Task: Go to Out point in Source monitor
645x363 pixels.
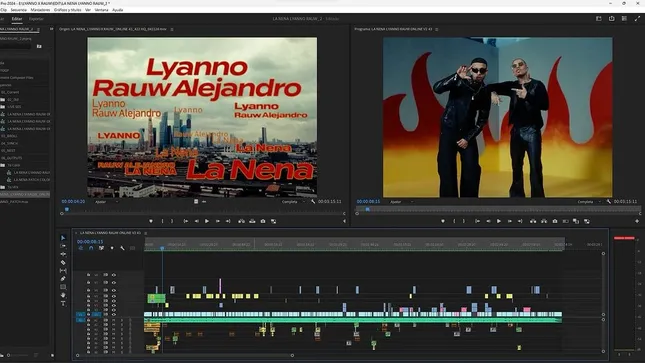Action: pos(228,221)
